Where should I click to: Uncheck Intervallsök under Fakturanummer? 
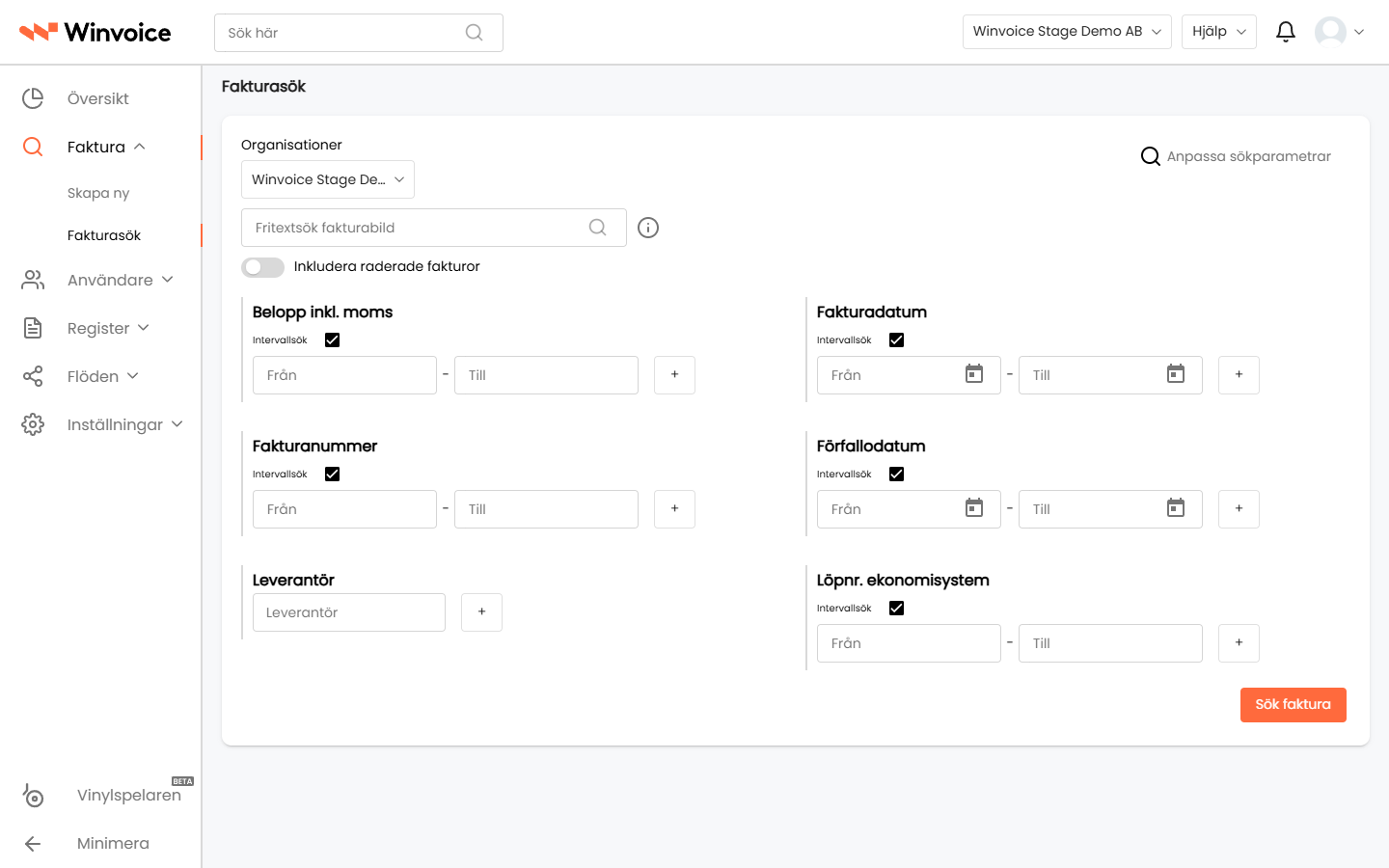(333, 474)
